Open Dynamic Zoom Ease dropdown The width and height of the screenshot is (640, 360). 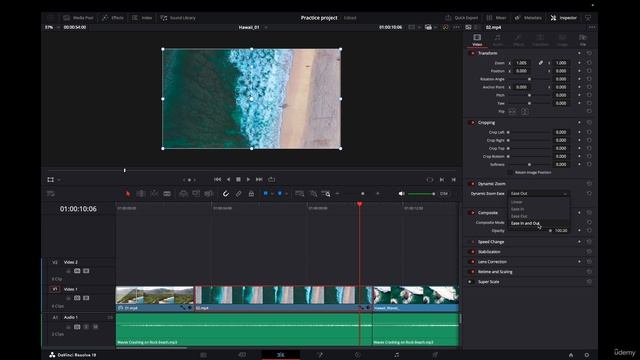[x=538, y=193]
